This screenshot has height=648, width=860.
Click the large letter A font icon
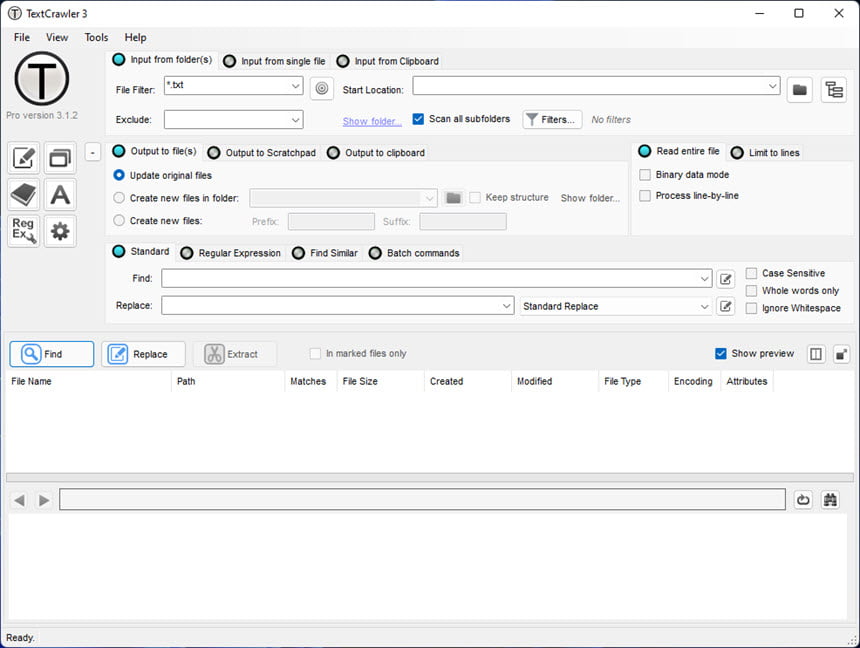pyautogui.click(x=60, y=194)
